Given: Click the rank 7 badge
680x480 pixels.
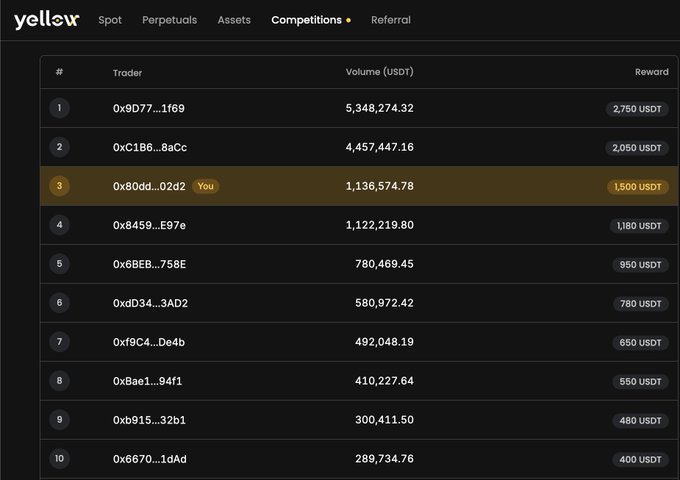Looking at the screenshot, I should 59,342.
